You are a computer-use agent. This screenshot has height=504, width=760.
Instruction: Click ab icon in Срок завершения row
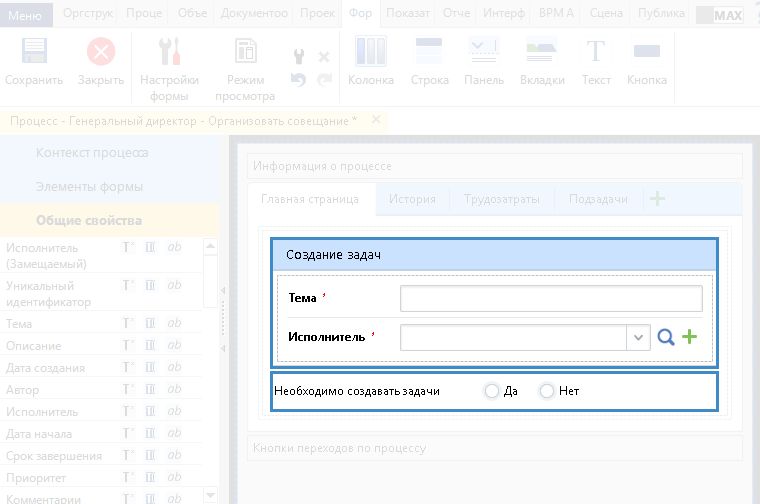coord(174,455)
